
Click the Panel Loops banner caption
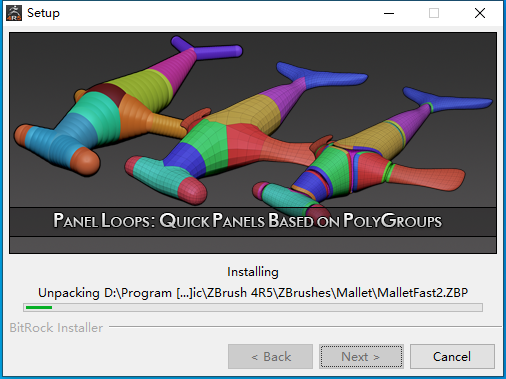coord(247,221)
